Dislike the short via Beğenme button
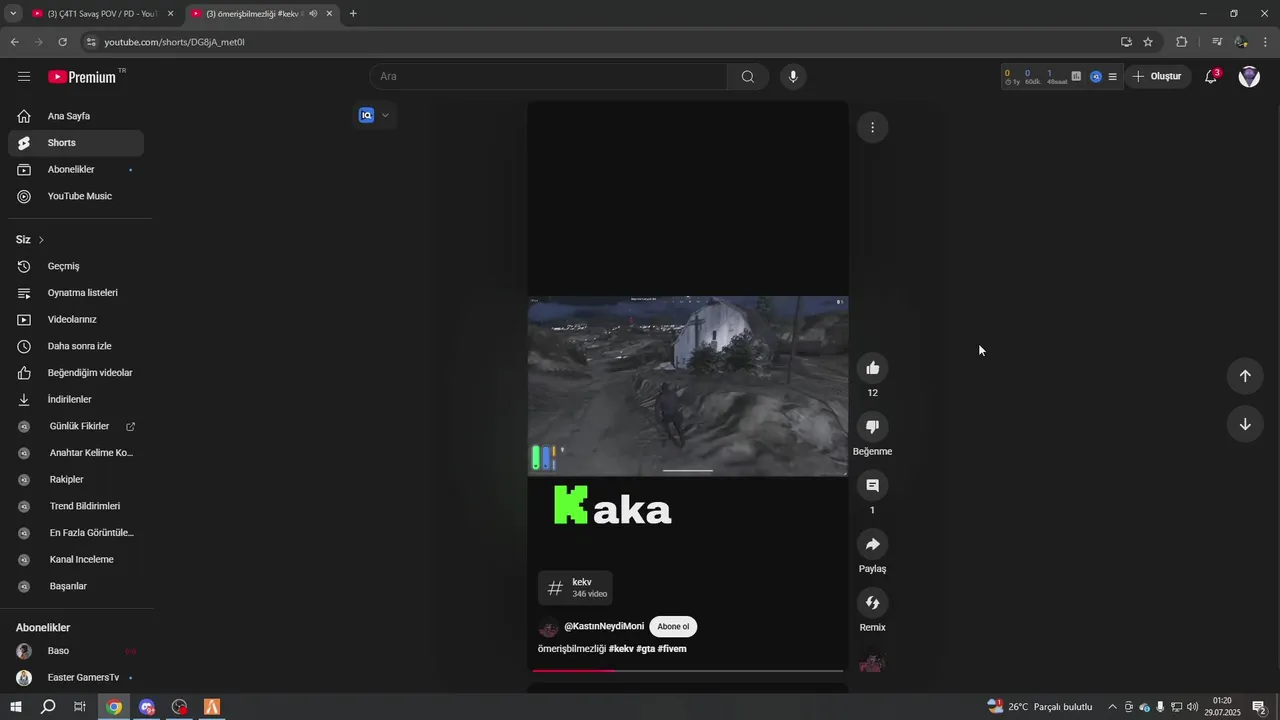The height and width of the screenshot is (720, 1280). 872,427
